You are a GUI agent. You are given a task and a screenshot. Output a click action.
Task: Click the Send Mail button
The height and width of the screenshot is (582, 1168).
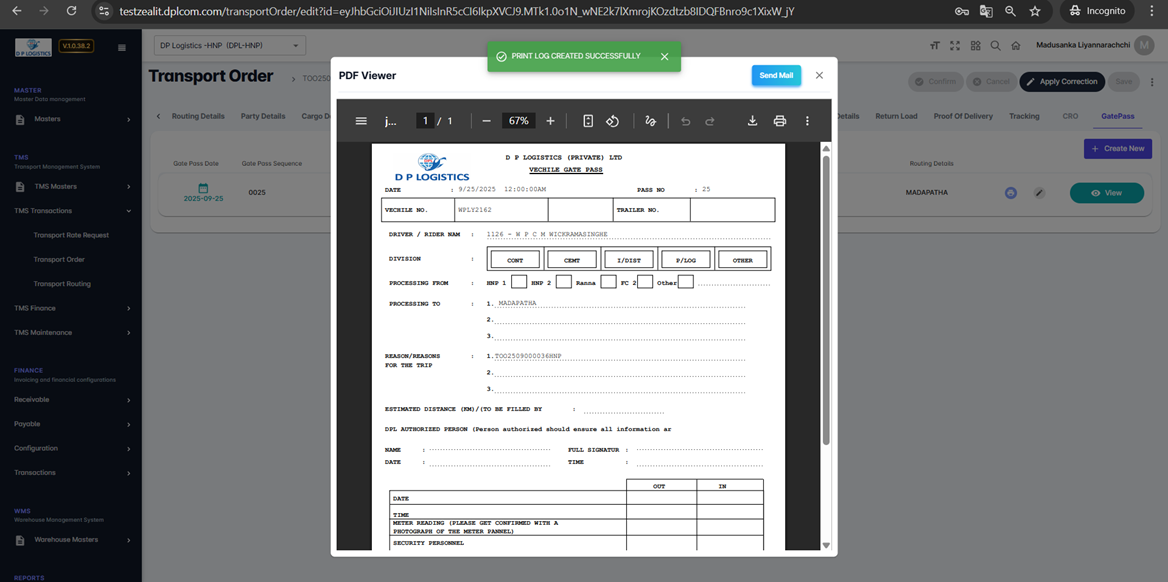776,76
